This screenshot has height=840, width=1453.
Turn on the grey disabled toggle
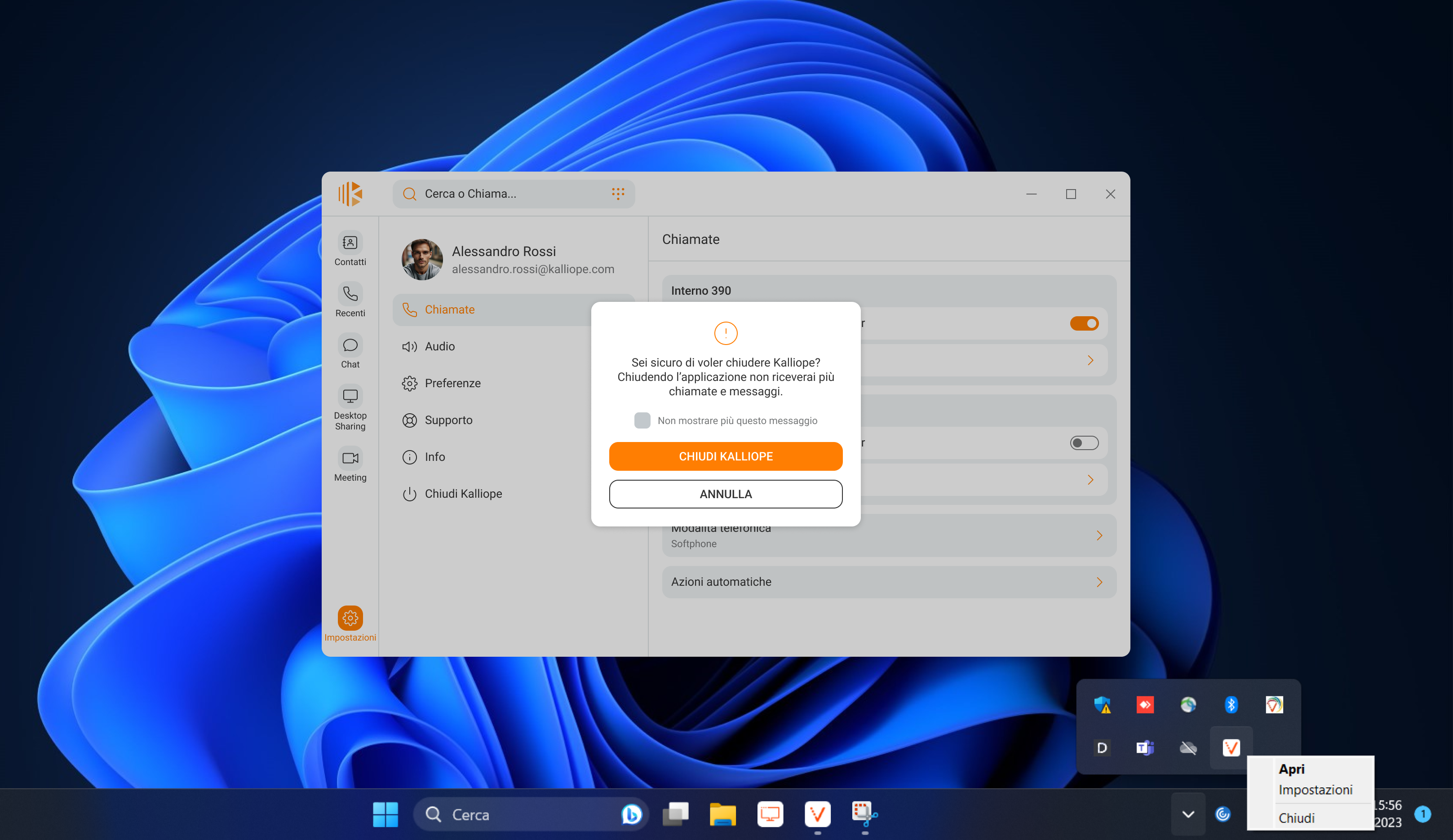pos(1084,443)
